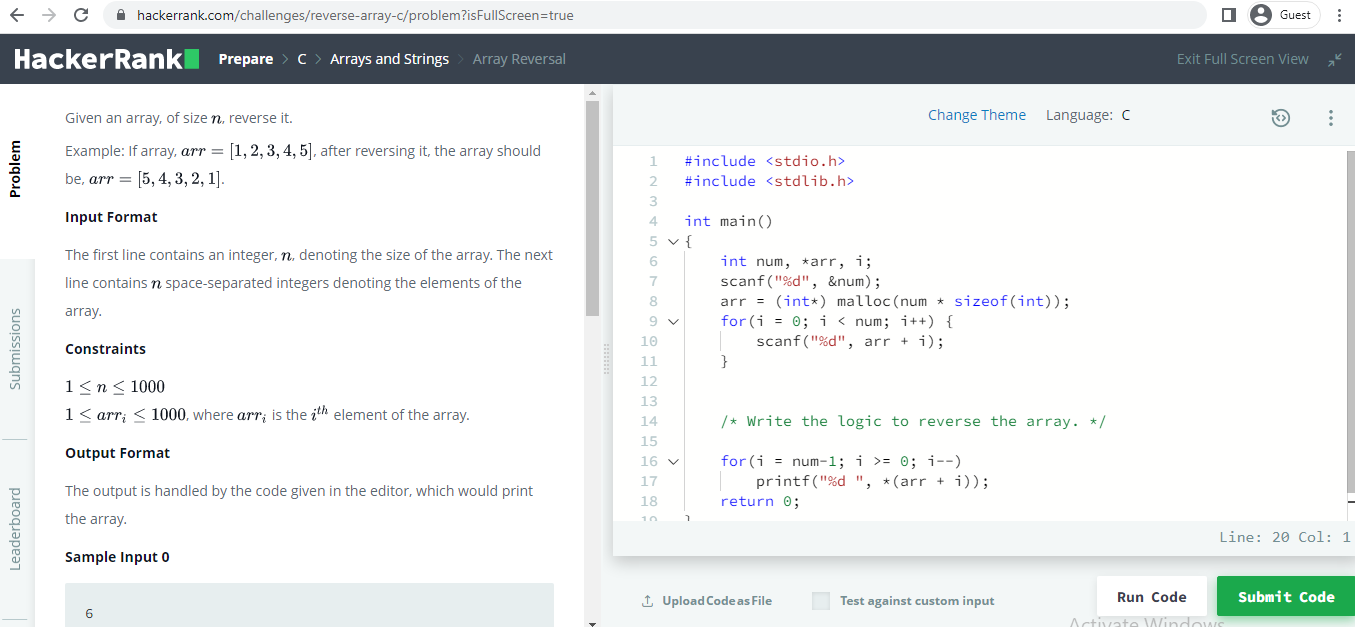Click the Submit Code button
The image size is (1355, 627).
(x=1286, y=597)
